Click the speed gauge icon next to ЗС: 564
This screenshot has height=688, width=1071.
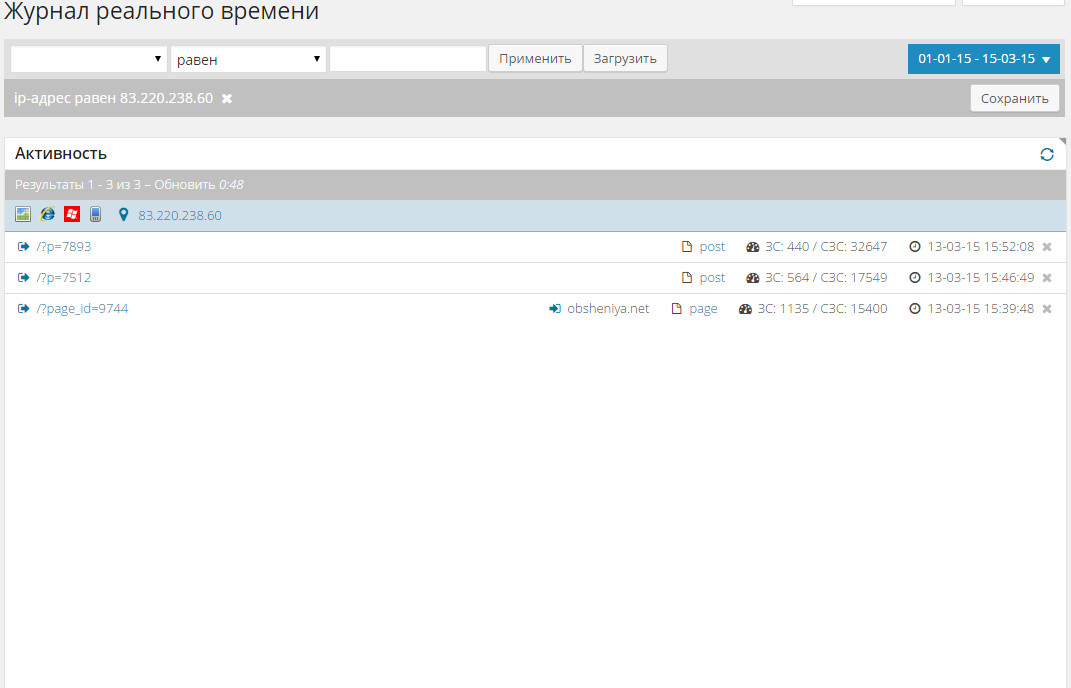click(753, 277)
